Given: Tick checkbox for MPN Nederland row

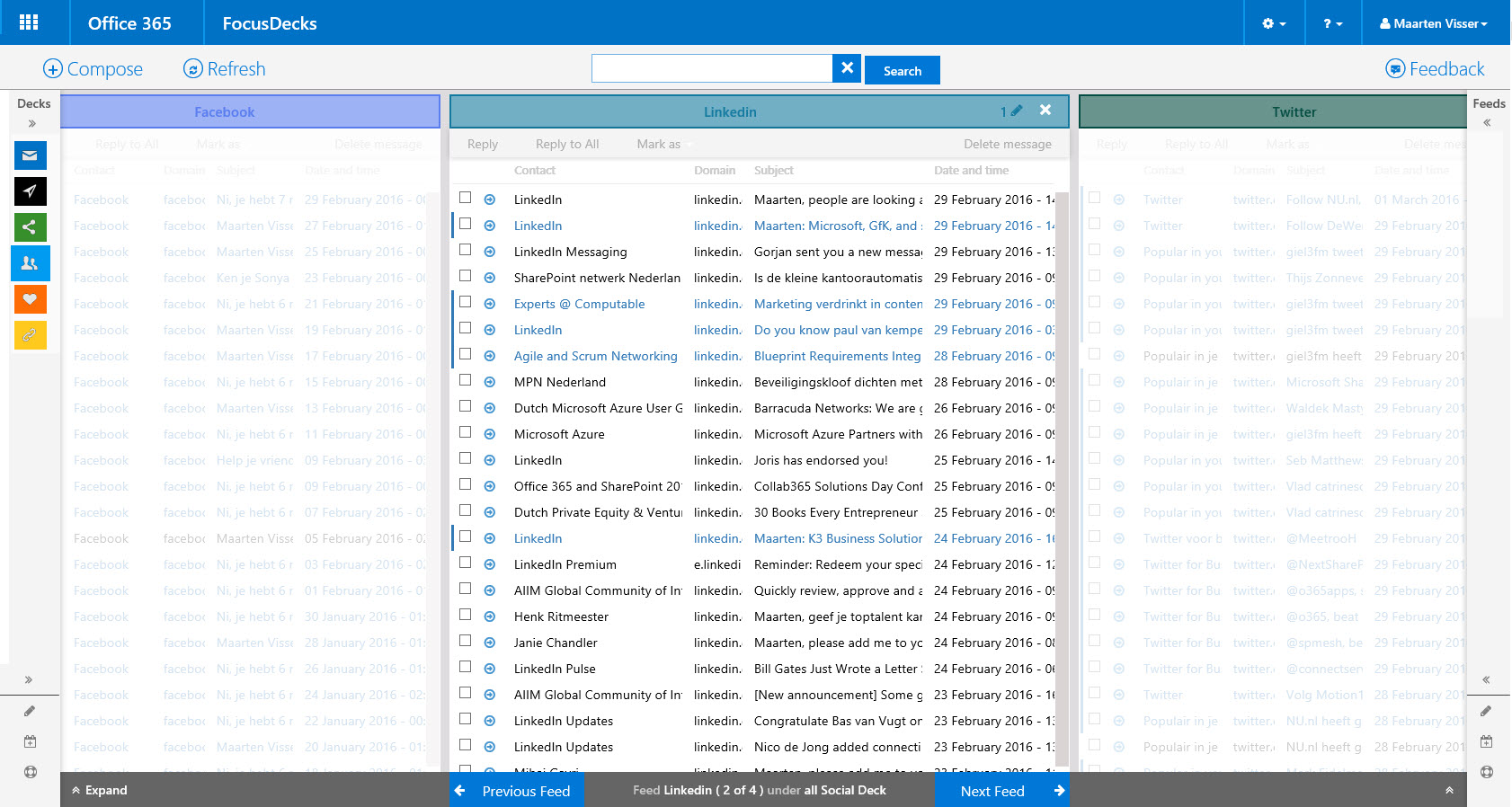Looking at the screenshot, I should 465,380.
